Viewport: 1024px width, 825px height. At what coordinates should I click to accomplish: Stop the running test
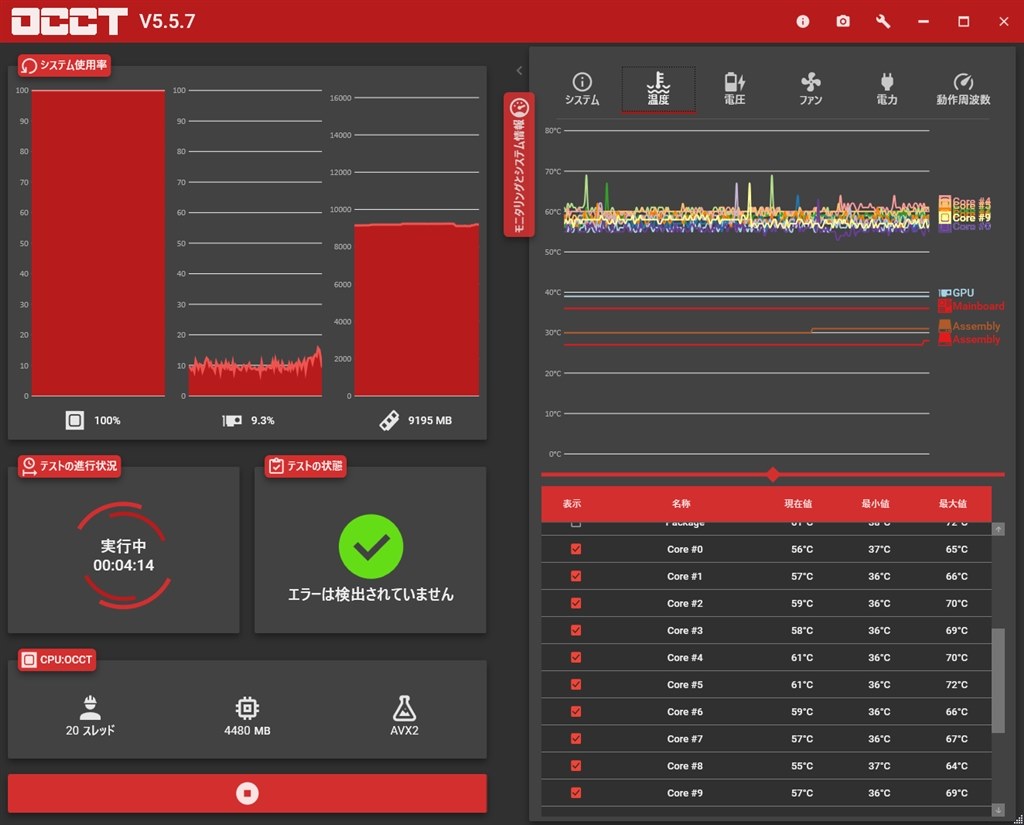247,793
